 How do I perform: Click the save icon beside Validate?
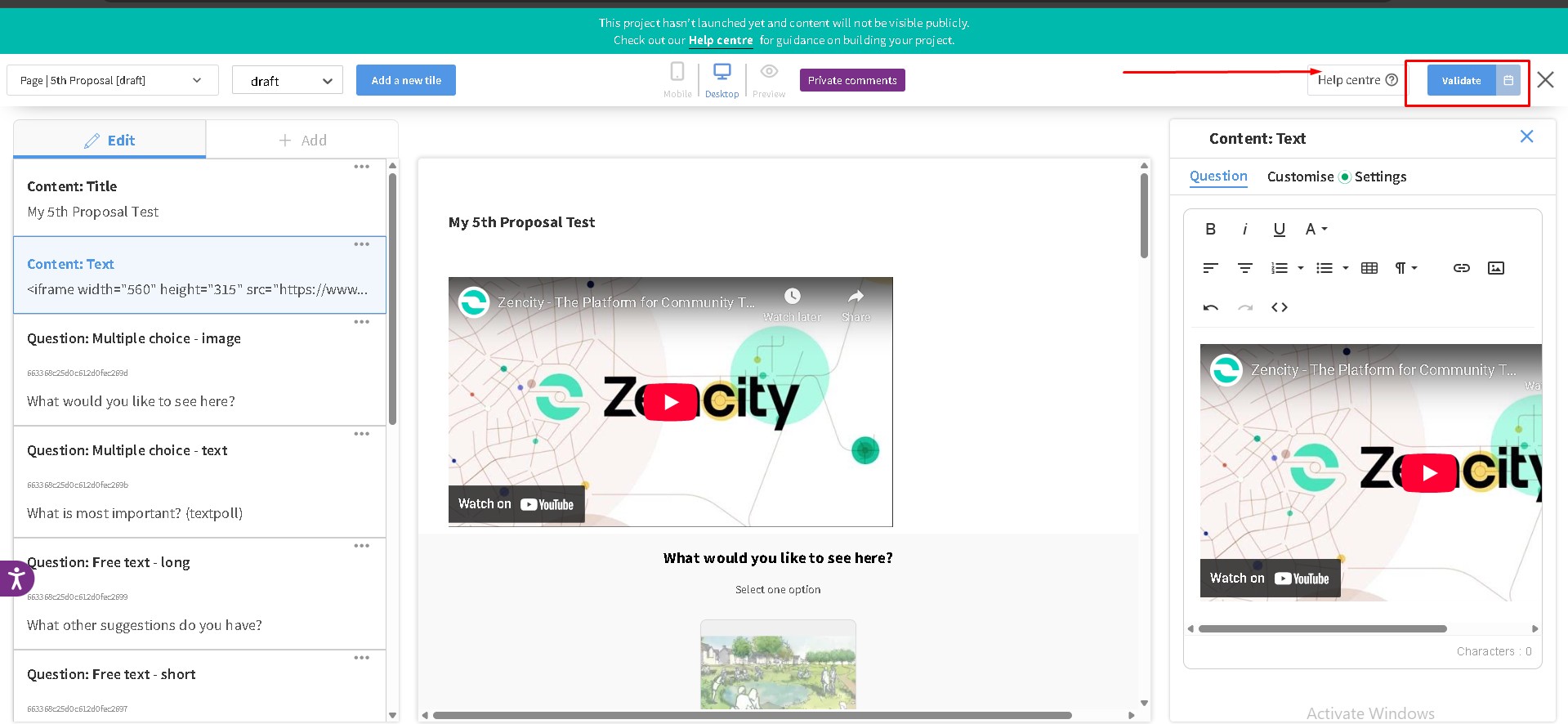pos(1508,80)
